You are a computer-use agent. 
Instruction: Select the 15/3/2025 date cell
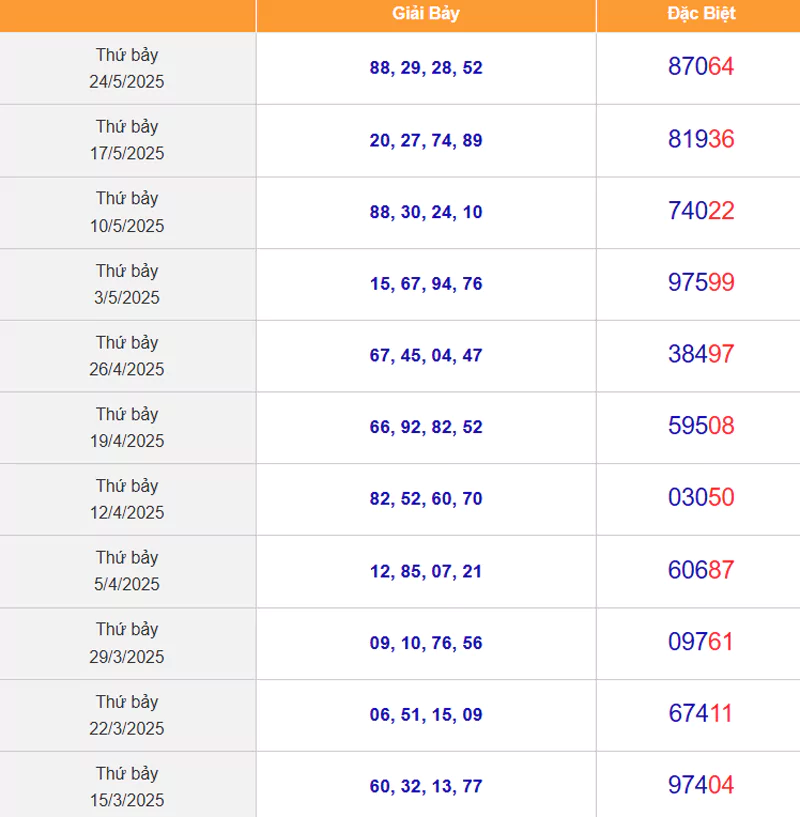click(x=127, y=785)
